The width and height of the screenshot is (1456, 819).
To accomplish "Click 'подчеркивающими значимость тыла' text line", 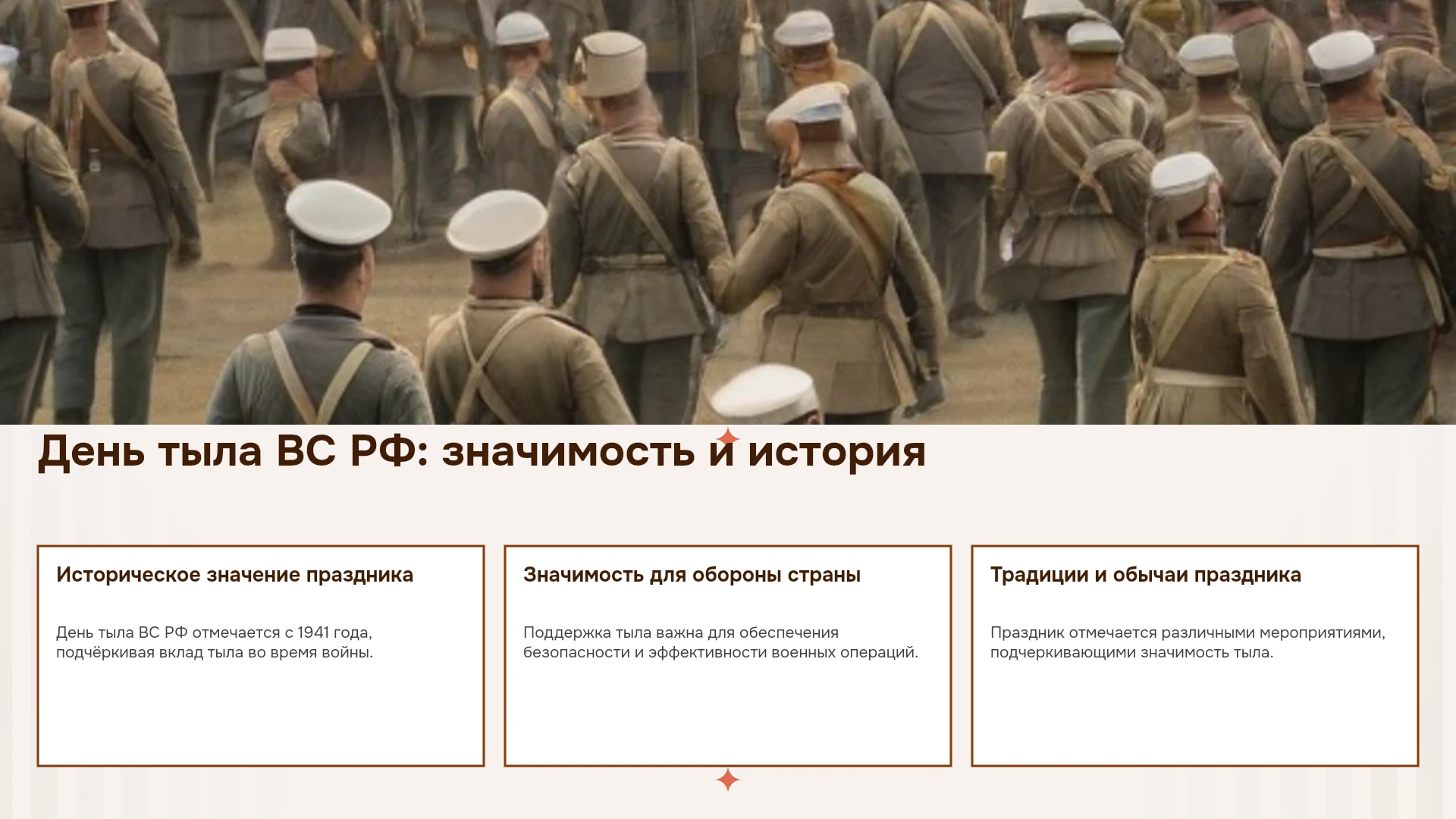I will click(1131, 652).
